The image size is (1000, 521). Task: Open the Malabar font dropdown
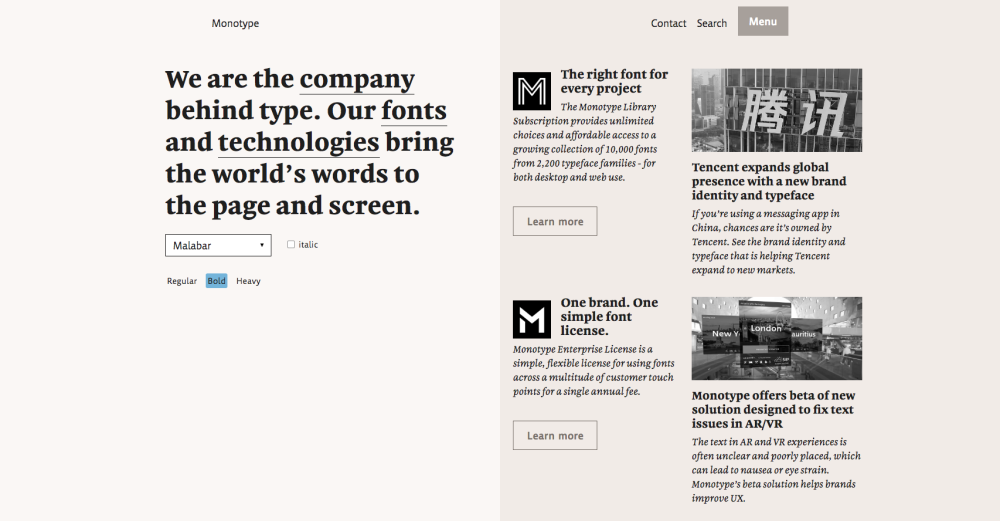click(x=218, y=246)
